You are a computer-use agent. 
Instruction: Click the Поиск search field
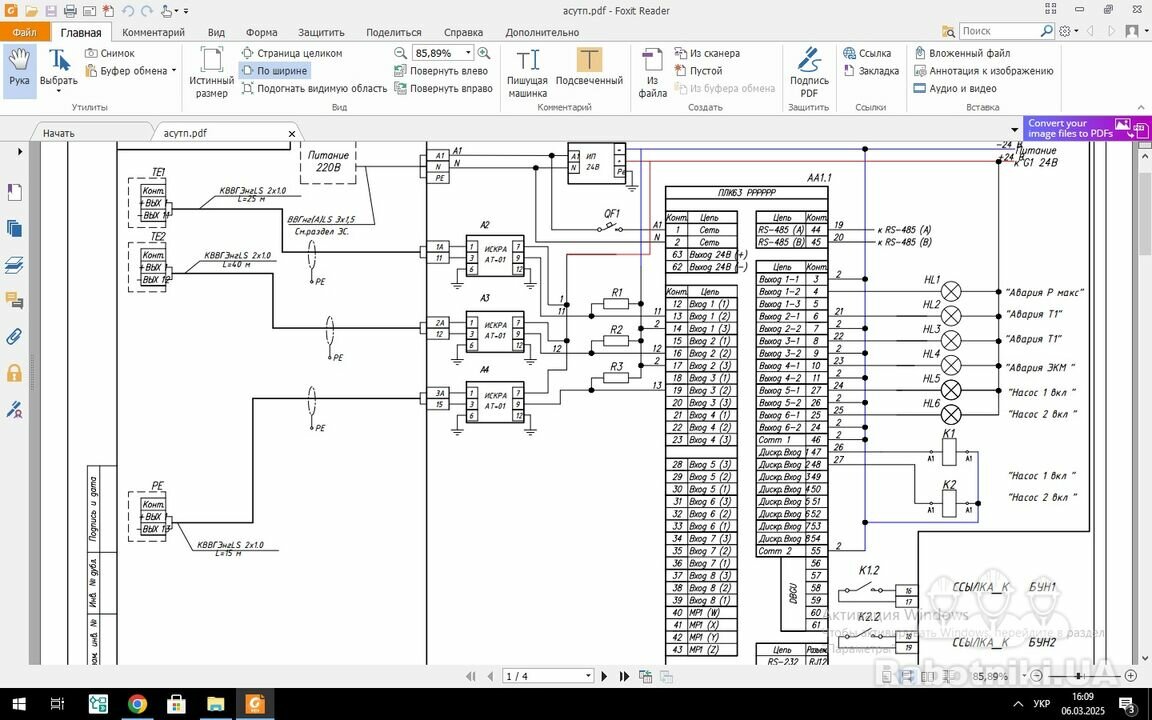pos(1000,31)
